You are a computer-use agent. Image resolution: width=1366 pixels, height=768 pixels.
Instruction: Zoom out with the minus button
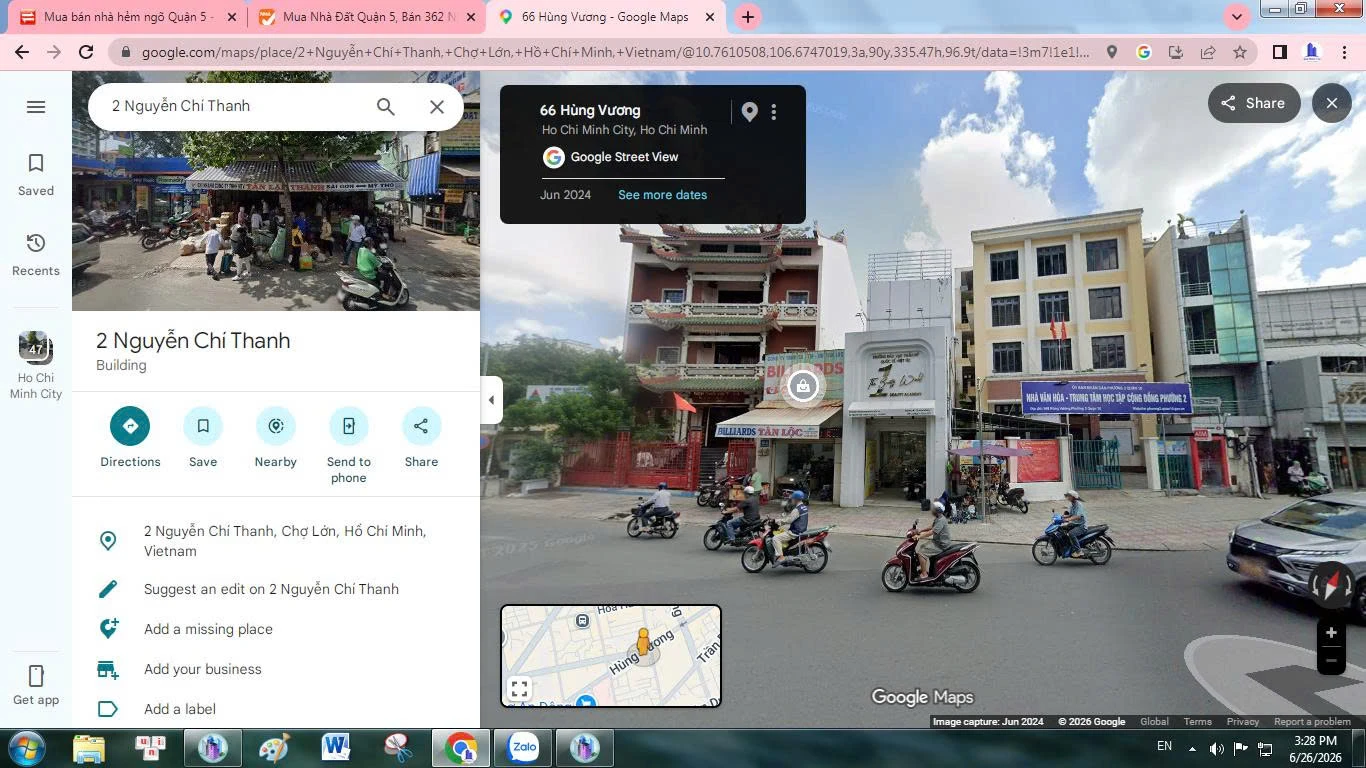click(x=1331, y=661)
